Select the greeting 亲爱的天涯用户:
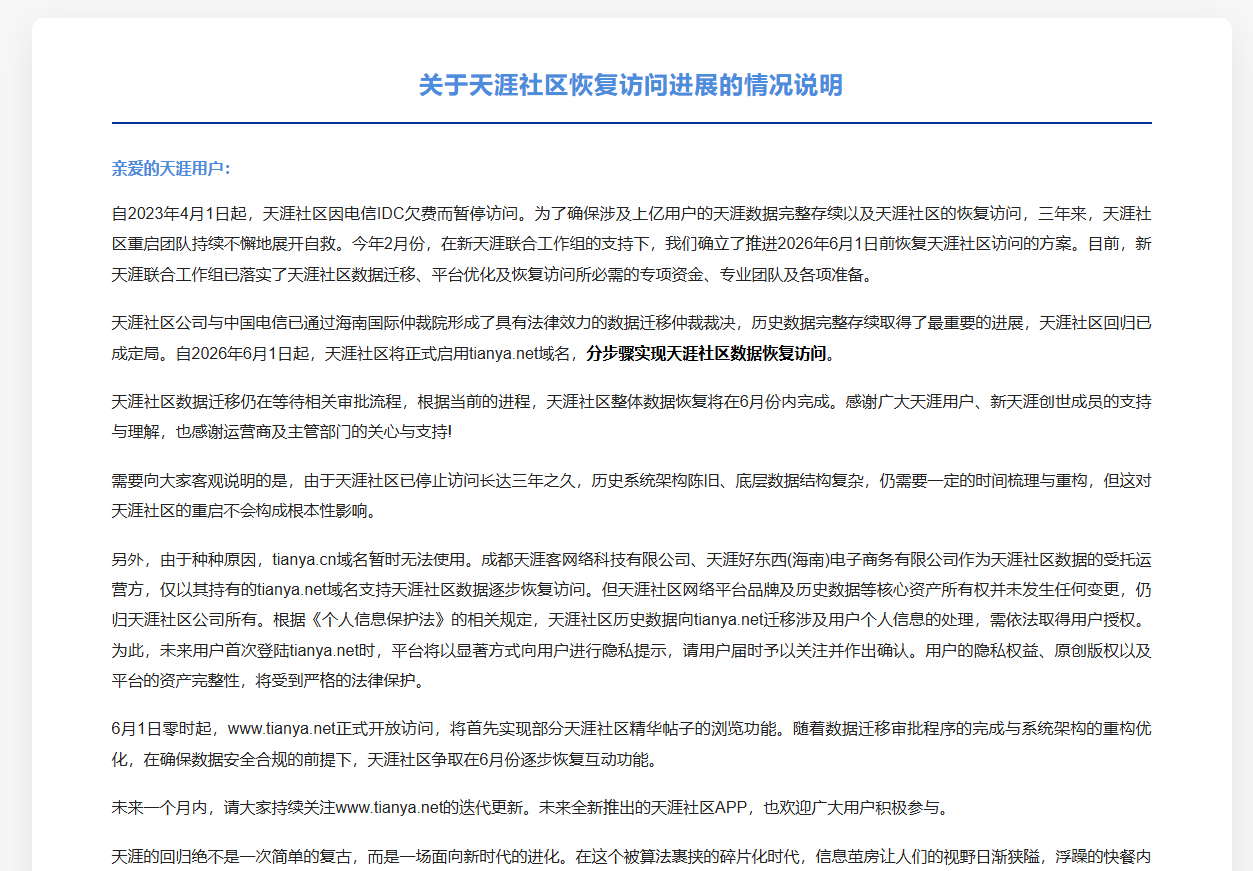This screenshot has height=871, width=1253. pos(171,168)
